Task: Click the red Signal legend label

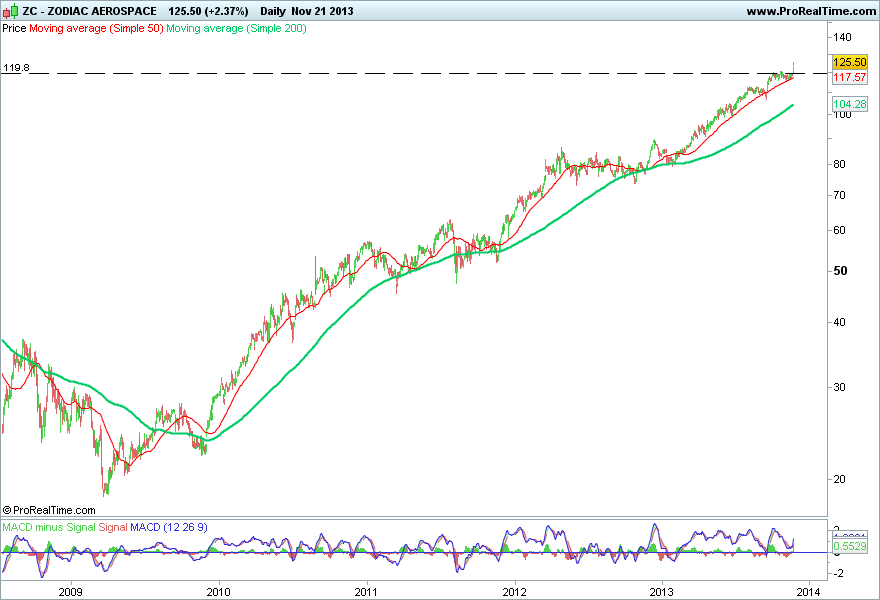Action: pos(113,527)
